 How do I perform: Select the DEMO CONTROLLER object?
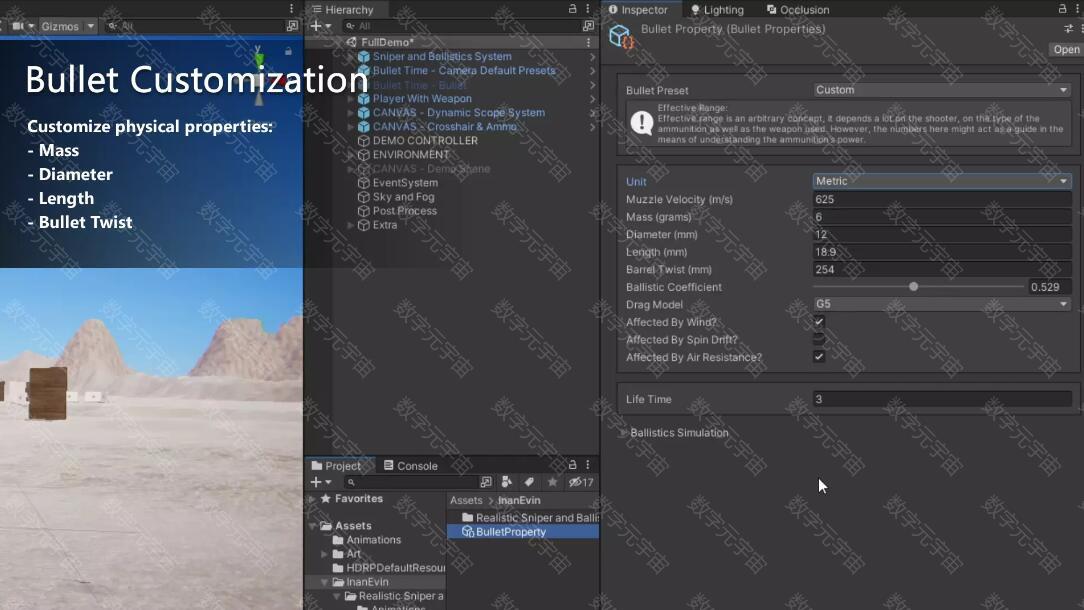425,140
